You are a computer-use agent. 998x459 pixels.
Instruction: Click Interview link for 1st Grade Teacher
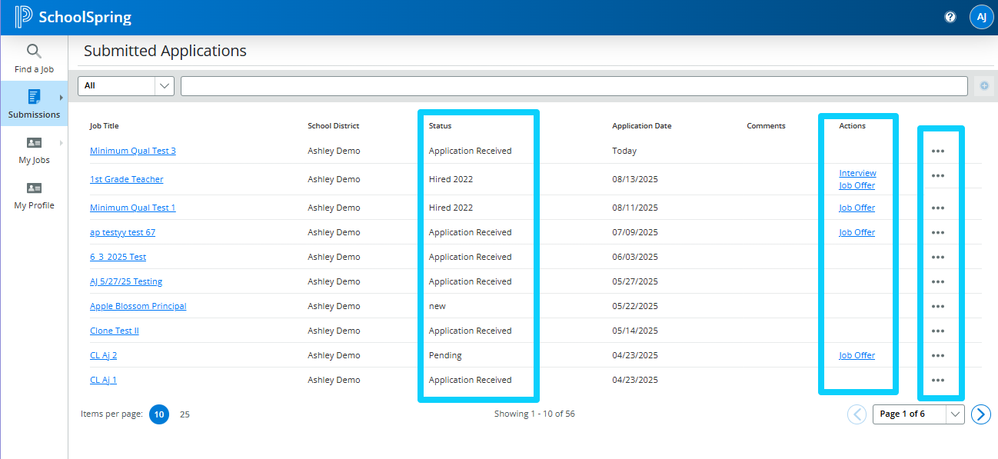point(857,173)
